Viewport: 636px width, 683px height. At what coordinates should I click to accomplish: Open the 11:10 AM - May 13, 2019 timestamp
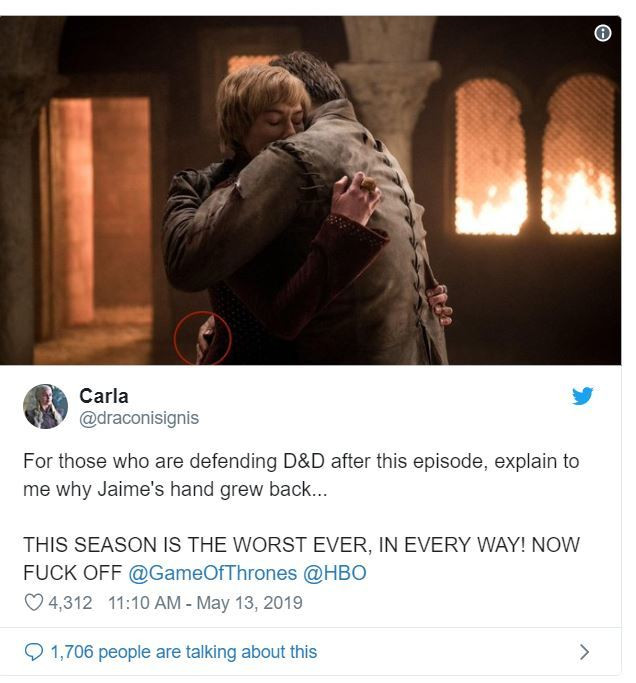tap(205, 603)
